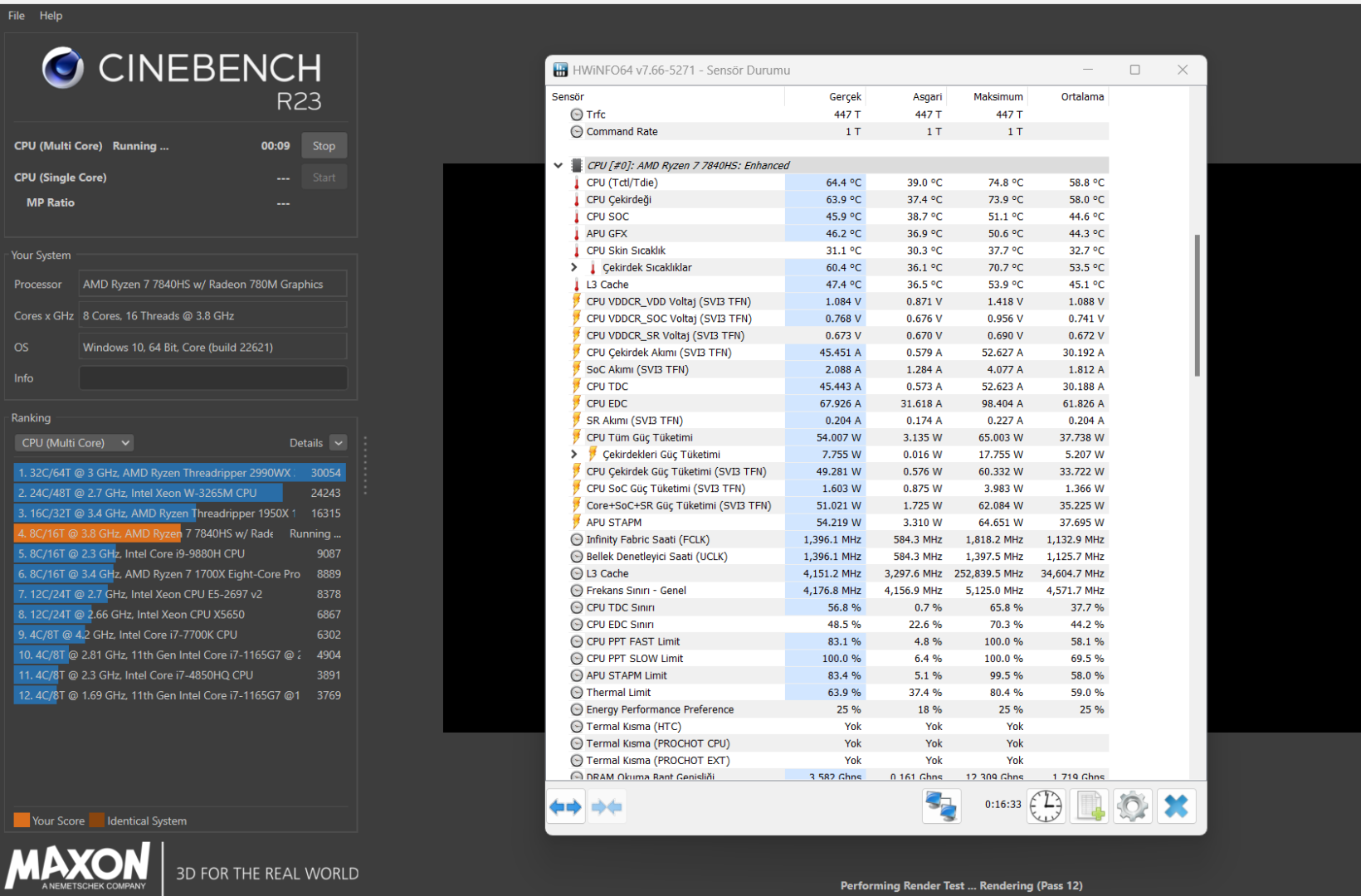Click the thermometer icon on CPU (Tctl/Tdie) row

(x=577, y=183)
